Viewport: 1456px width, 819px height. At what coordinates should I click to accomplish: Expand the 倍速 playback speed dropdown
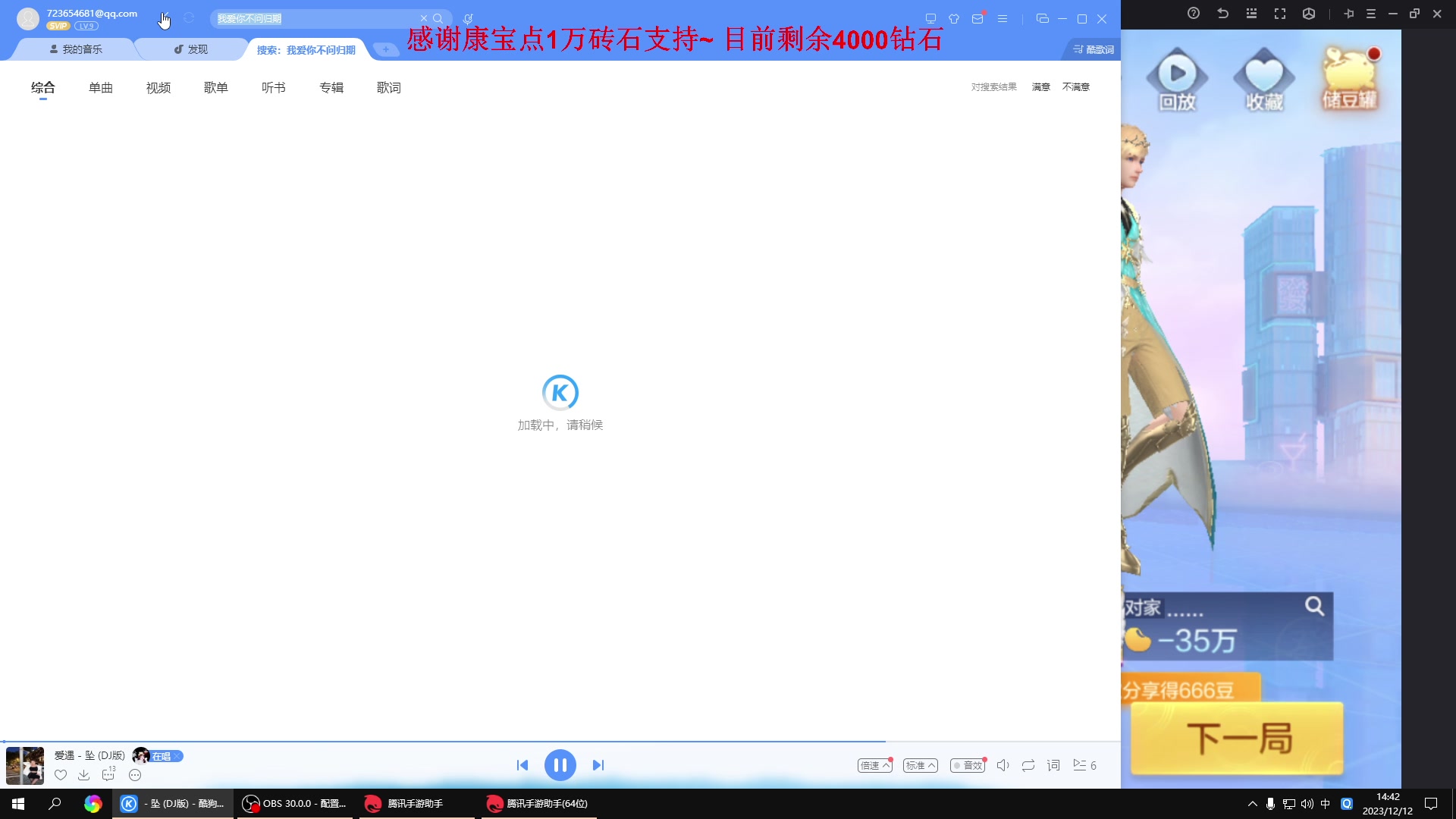click(x=875, y=765)
